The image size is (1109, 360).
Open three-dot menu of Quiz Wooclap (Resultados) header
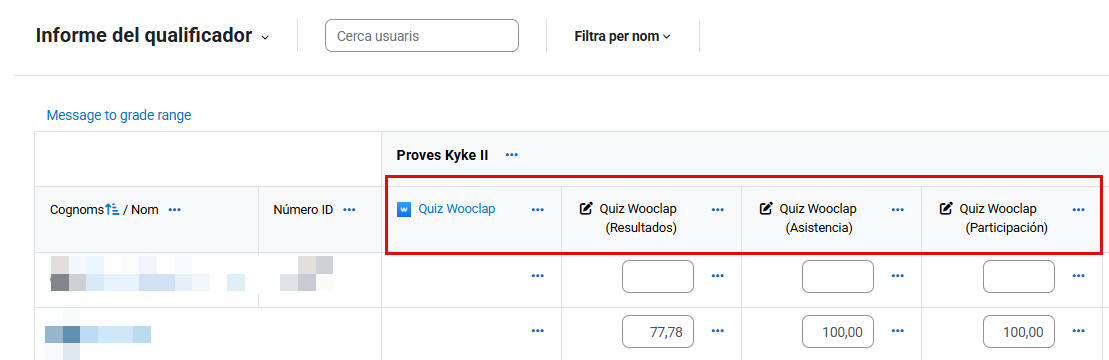pyautogui.click(x=718, y=209)
